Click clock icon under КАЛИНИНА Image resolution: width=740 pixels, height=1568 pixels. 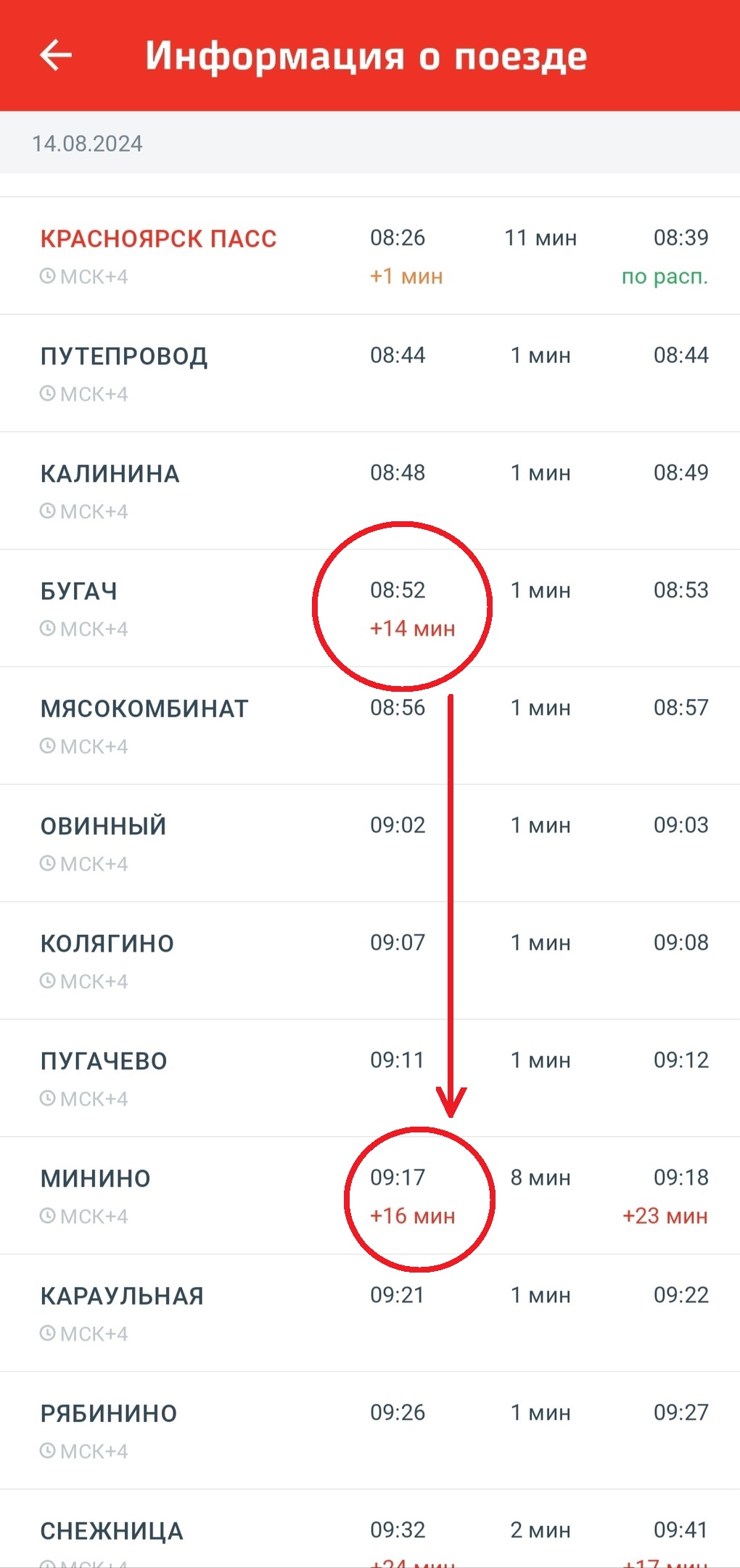click(x=47, y=511)
